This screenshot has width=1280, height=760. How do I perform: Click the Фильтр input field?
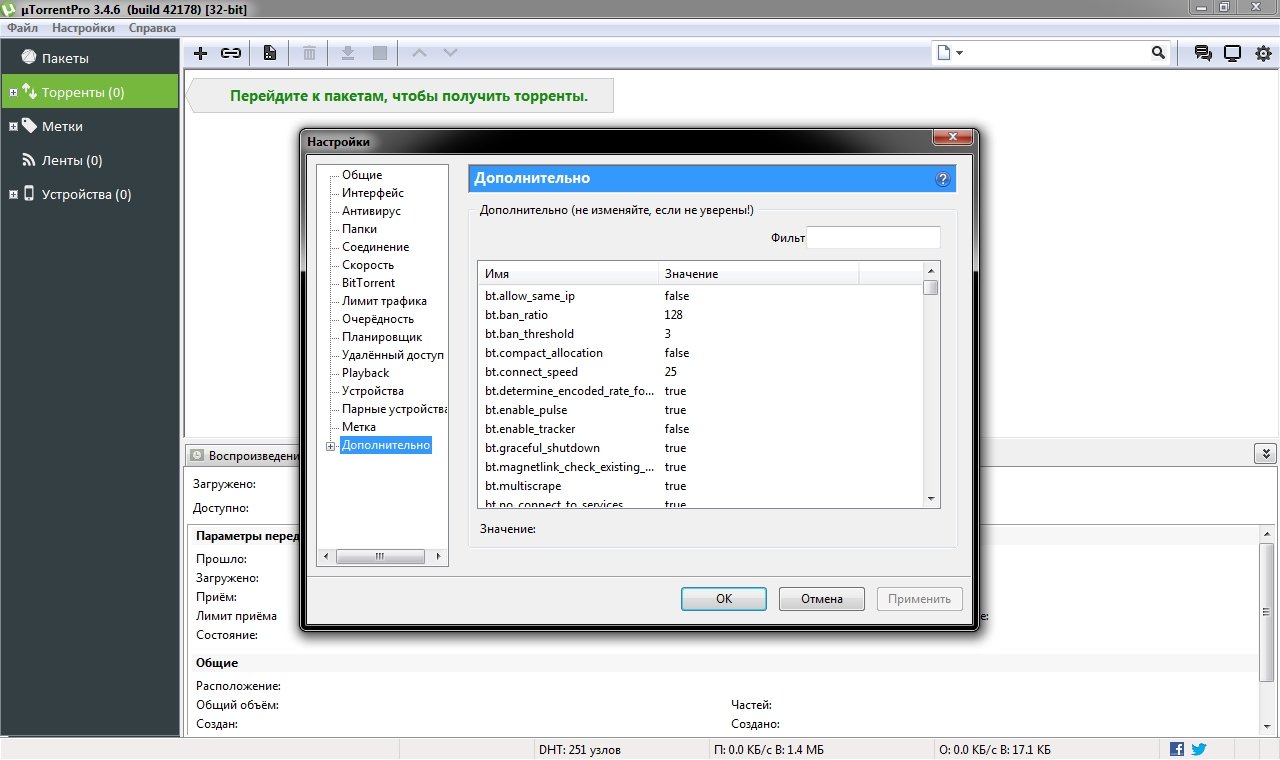click(x=873, y=238)
